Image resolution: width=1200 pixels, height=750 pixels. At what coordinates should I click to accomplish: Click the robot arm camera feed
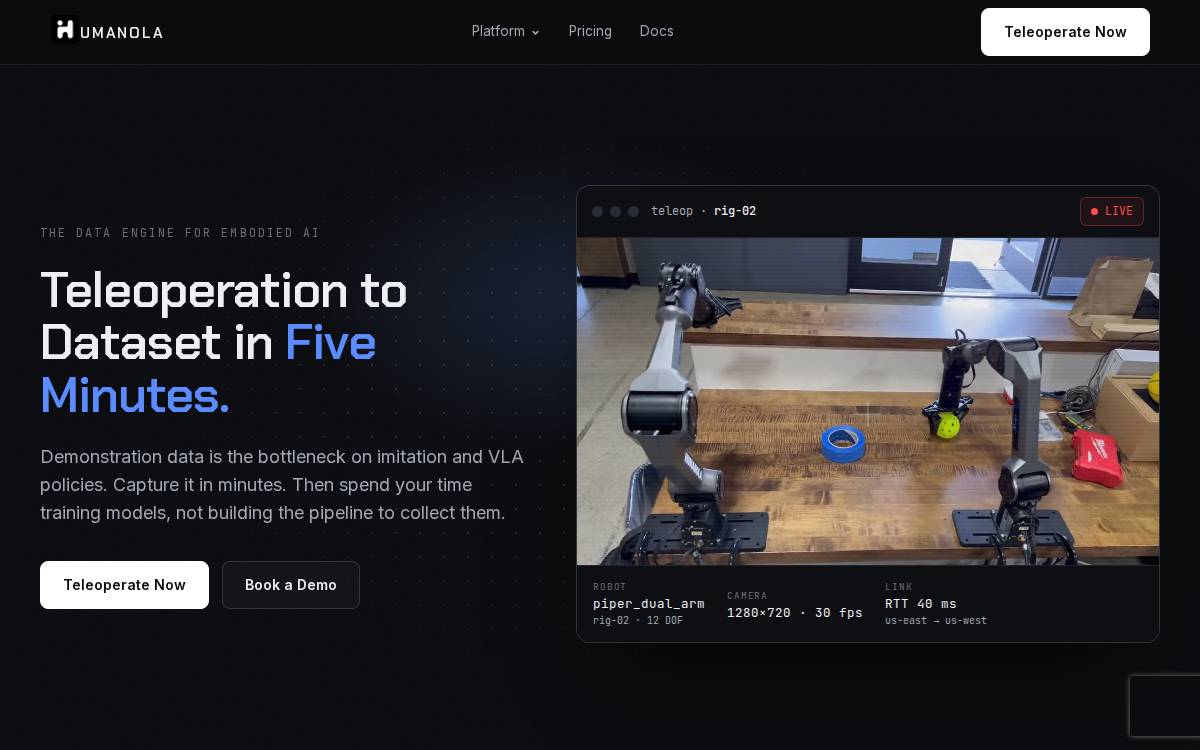click(x=868, y=401)
